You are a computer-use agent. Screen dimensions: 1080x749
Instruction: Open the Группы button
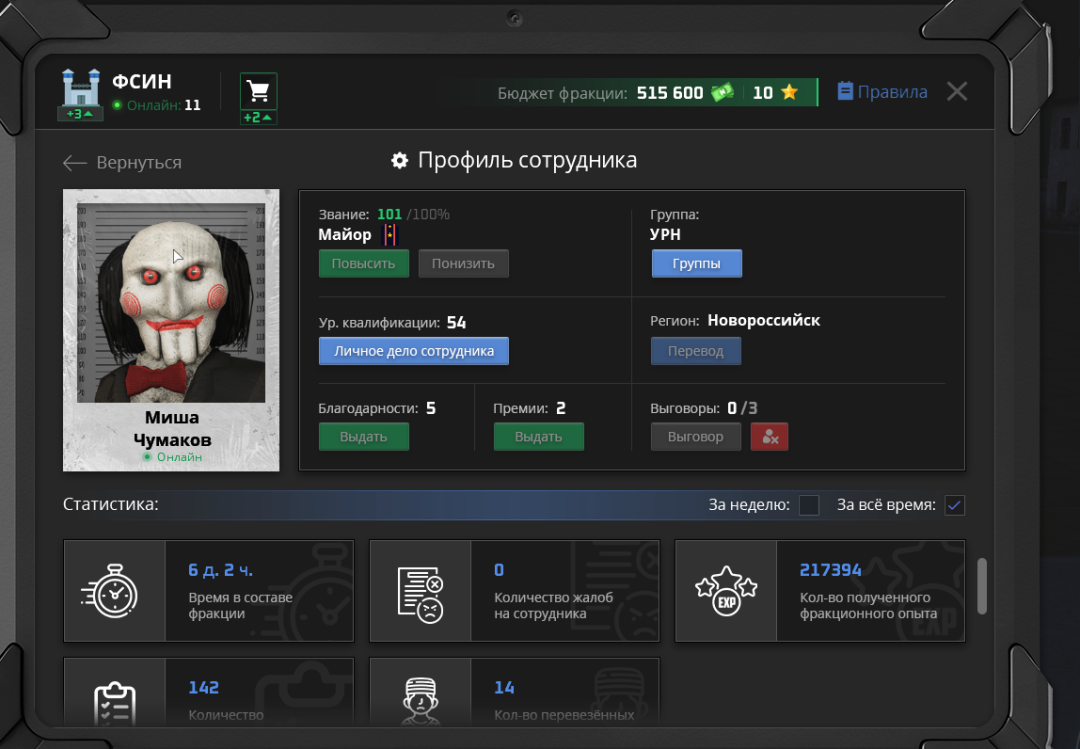696,263
